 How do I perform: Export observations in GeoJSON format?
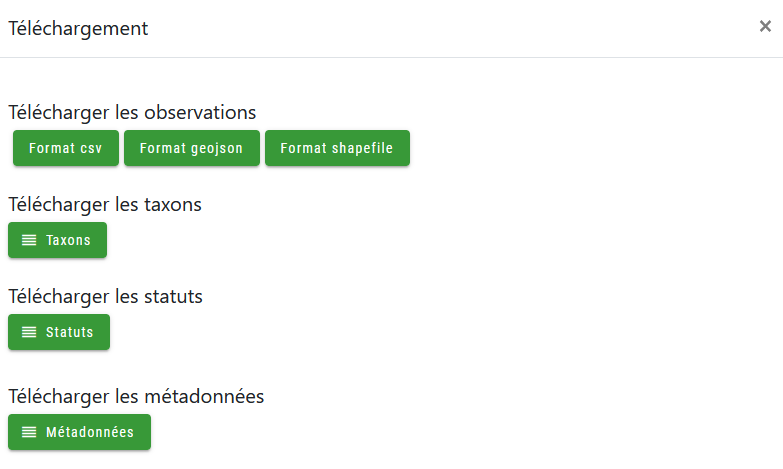(x=191, y=148)
